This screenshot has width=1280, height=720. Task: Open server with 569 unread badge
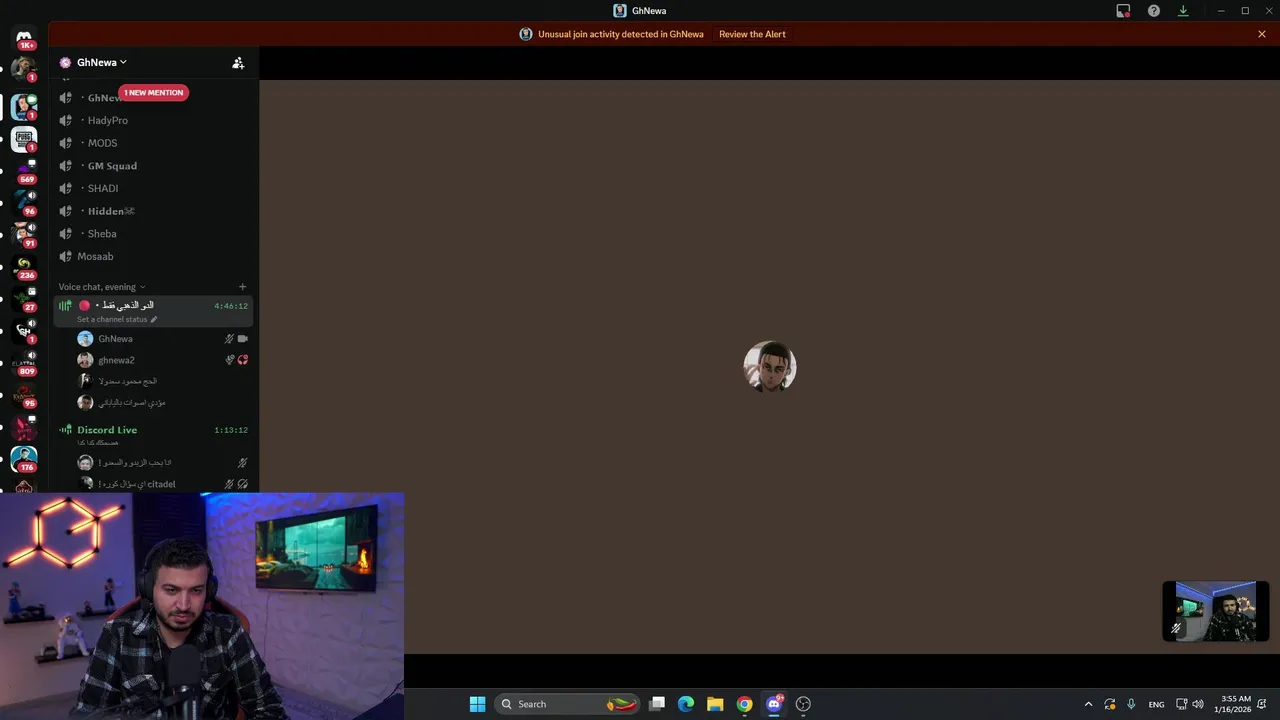24,170
